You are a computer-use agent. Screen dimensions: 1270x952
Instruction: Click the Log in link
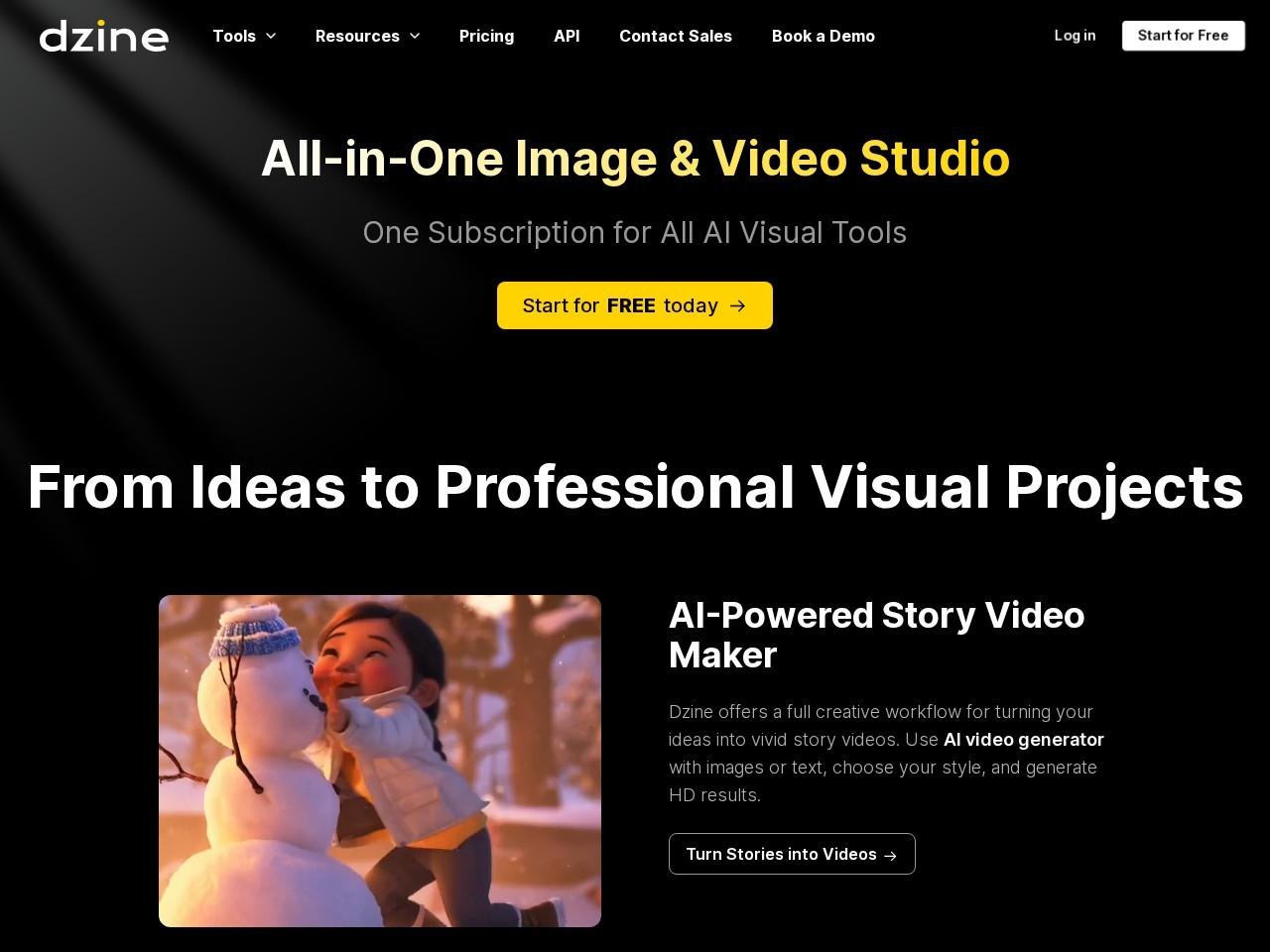click(x=1075, y=36)
